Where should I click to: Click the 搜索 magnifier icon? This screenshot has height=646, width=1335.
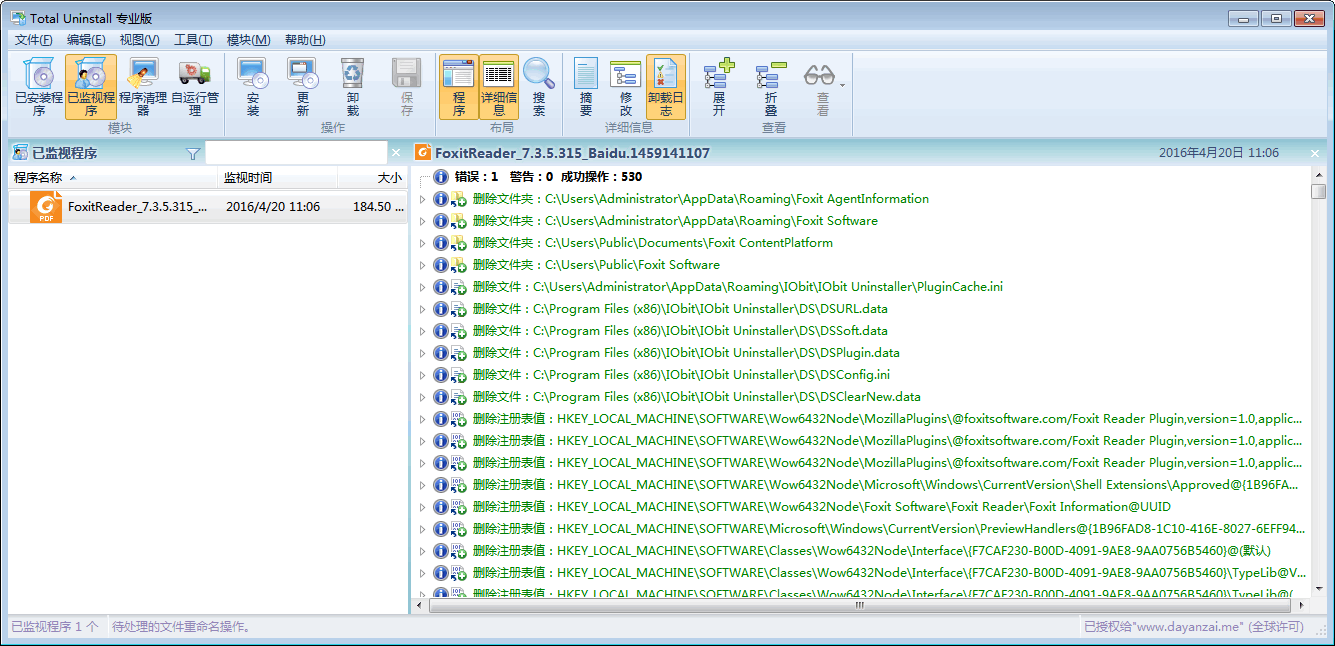[x=539, y=87]
